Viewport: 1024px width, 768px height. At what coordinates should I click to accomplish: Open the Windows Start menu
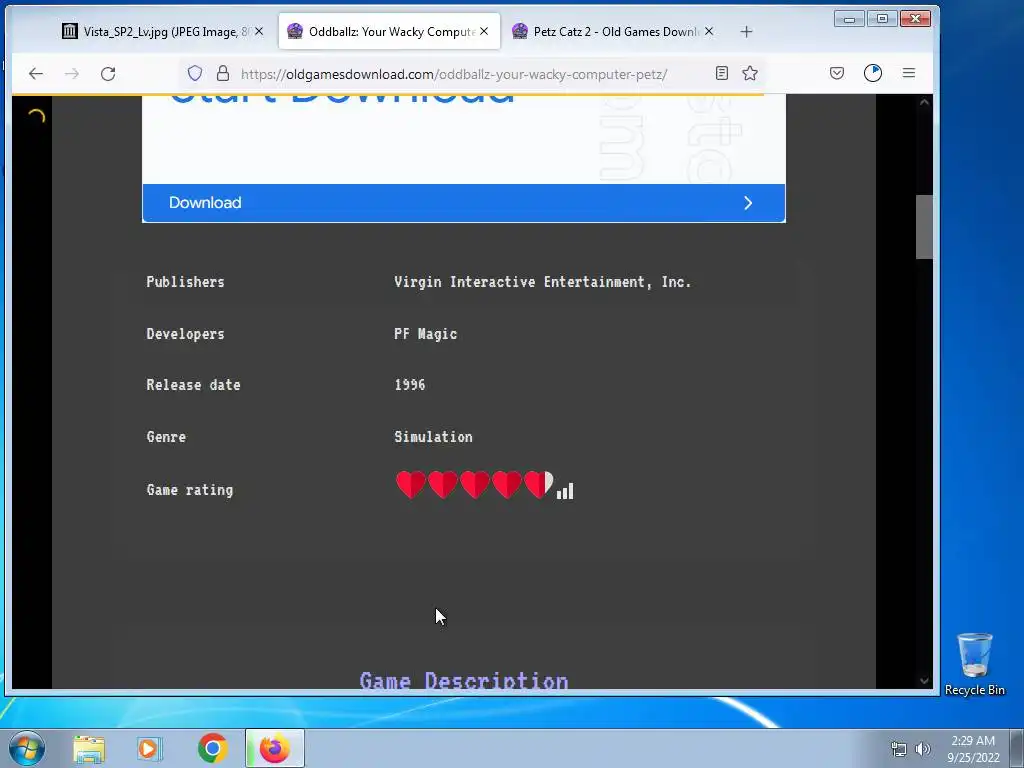pyautogui.click(x=27, y=748)
